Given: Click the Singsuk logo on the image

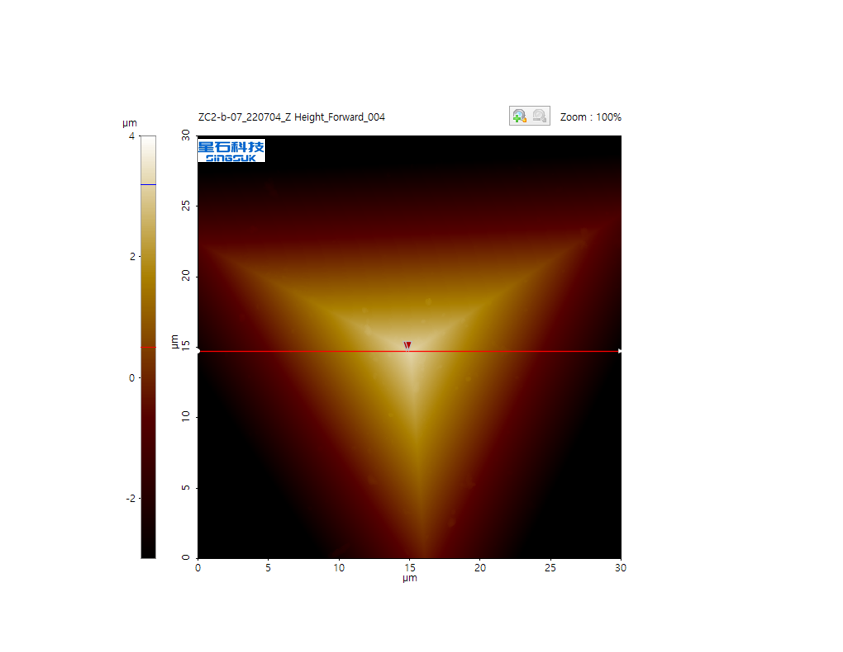Looking at the screenshot, I should tap(231, 151).
